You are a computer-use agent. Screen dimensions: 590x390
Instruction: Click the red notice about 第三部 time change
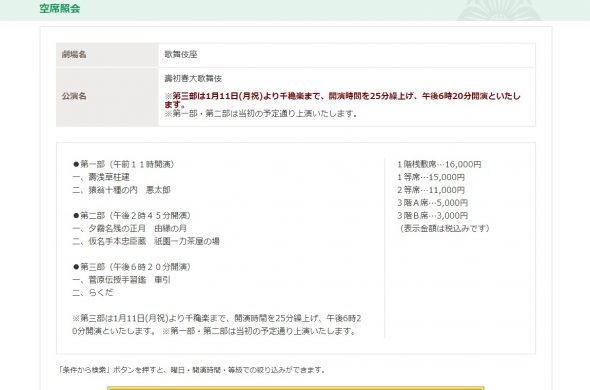click(x=342, y=100)
